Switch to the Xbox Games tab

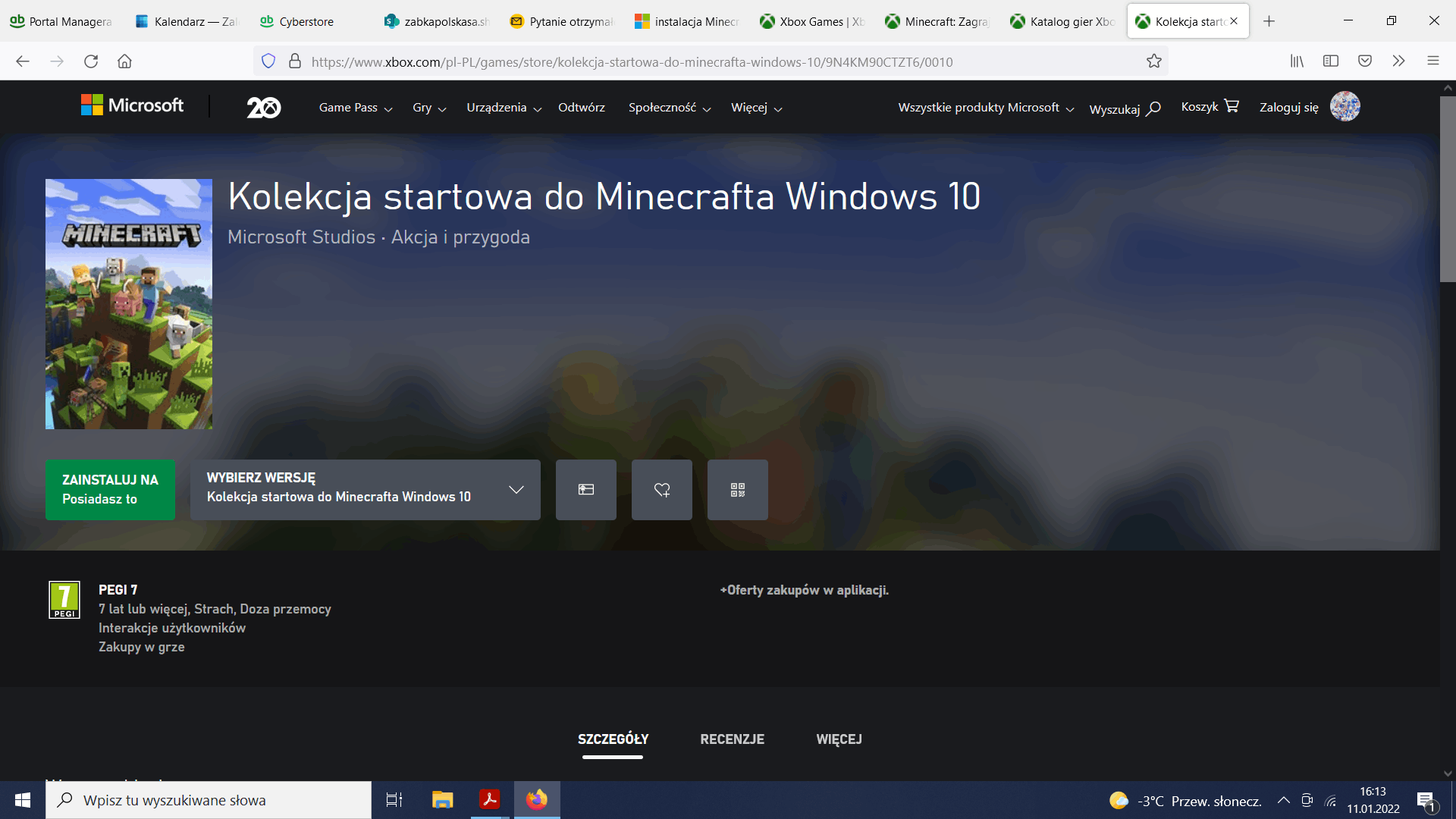813,21
